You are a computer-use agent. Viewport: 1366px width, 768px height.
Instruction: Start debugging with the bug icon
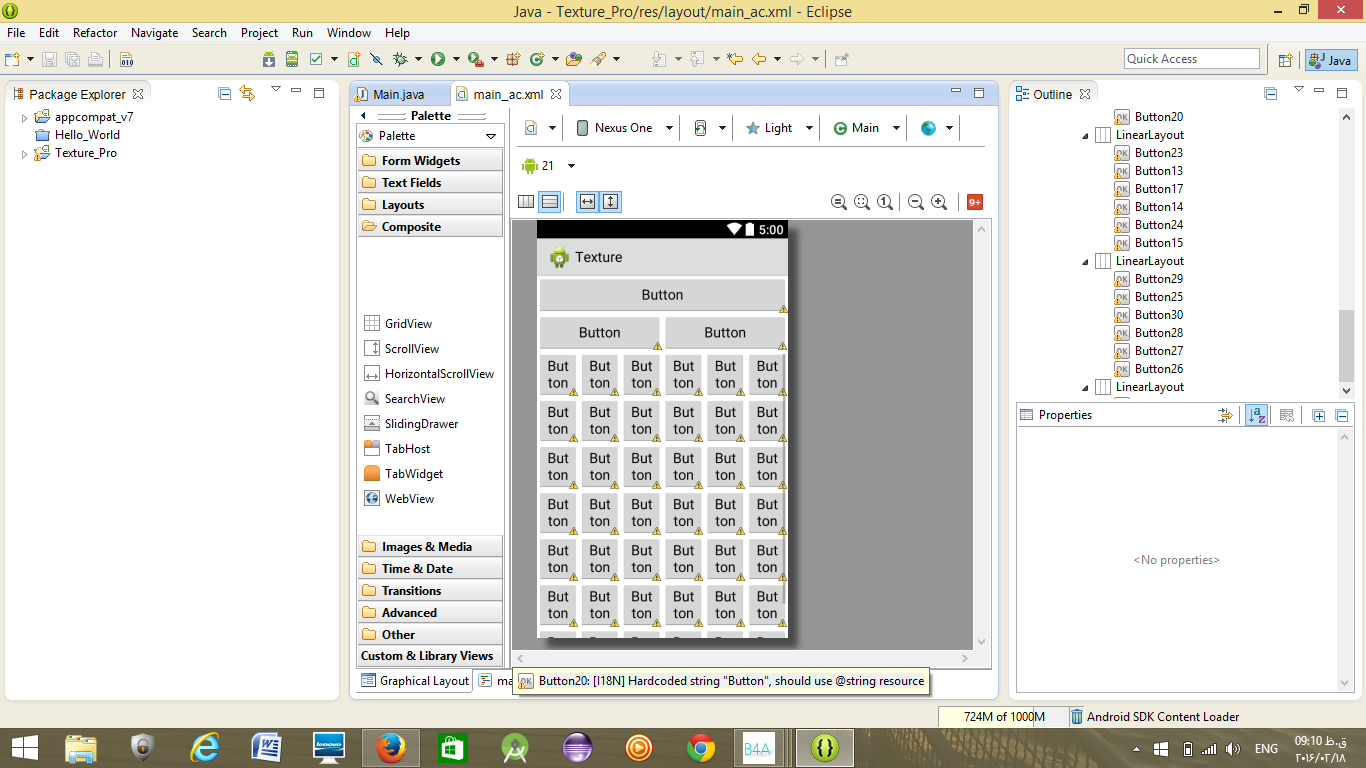[x=400, y=59]
